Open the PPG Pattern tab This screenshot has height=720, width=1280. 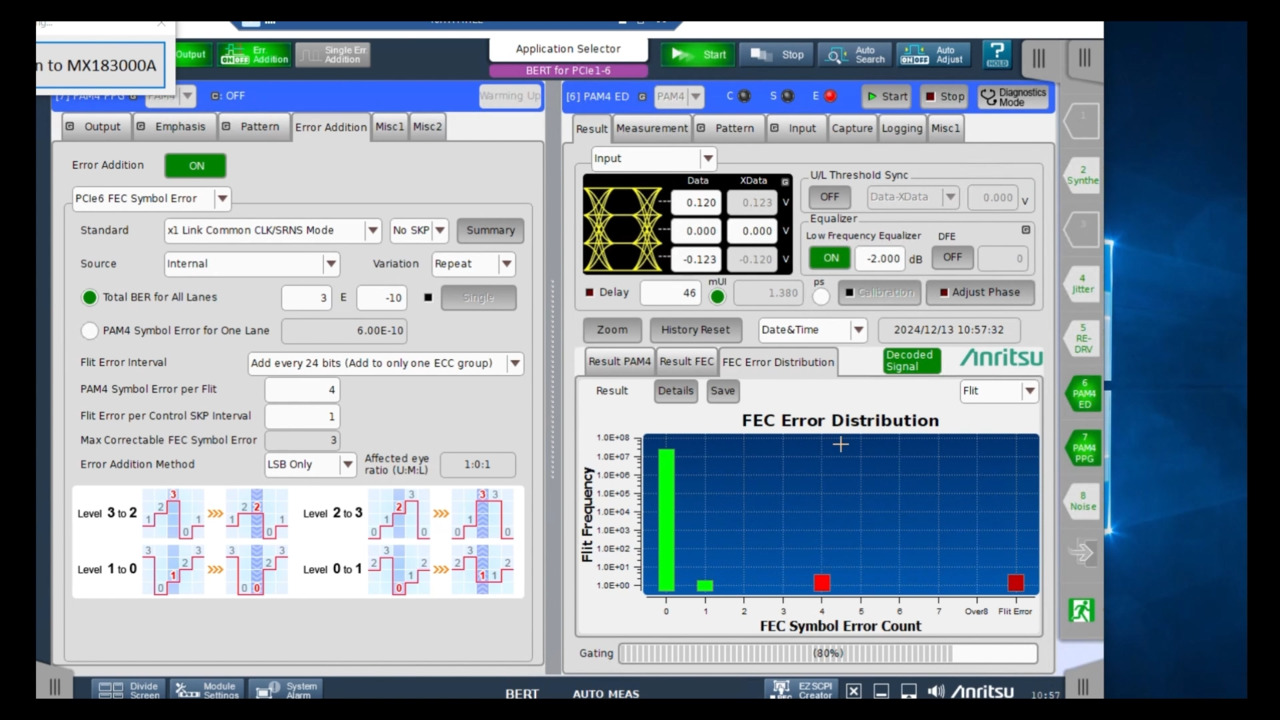[x=251, y=127]
